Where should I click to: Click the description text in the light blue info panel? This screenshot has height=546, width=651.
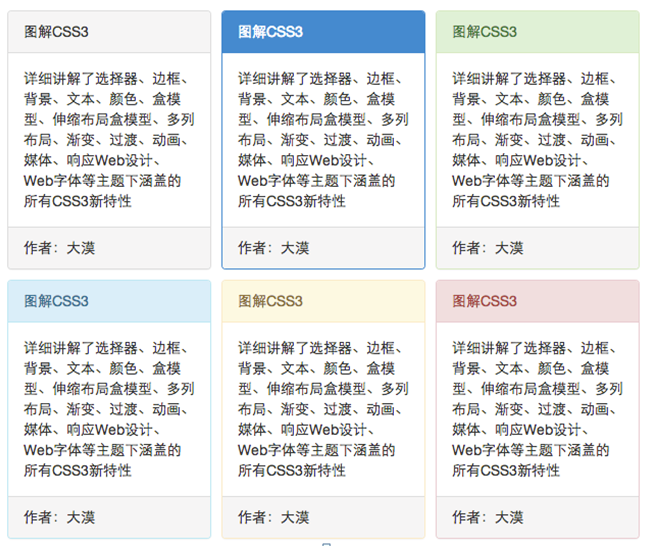(x=108, y=409)
